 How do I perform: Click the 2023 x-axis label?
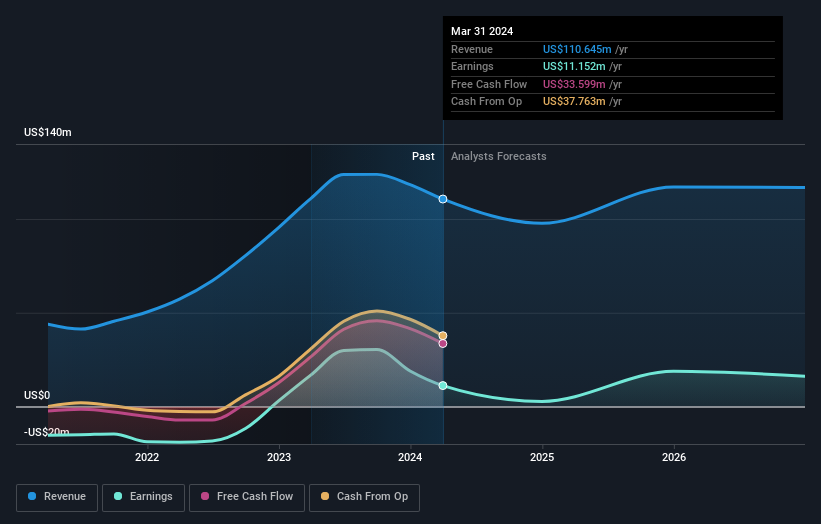click(x=279, y=457)
